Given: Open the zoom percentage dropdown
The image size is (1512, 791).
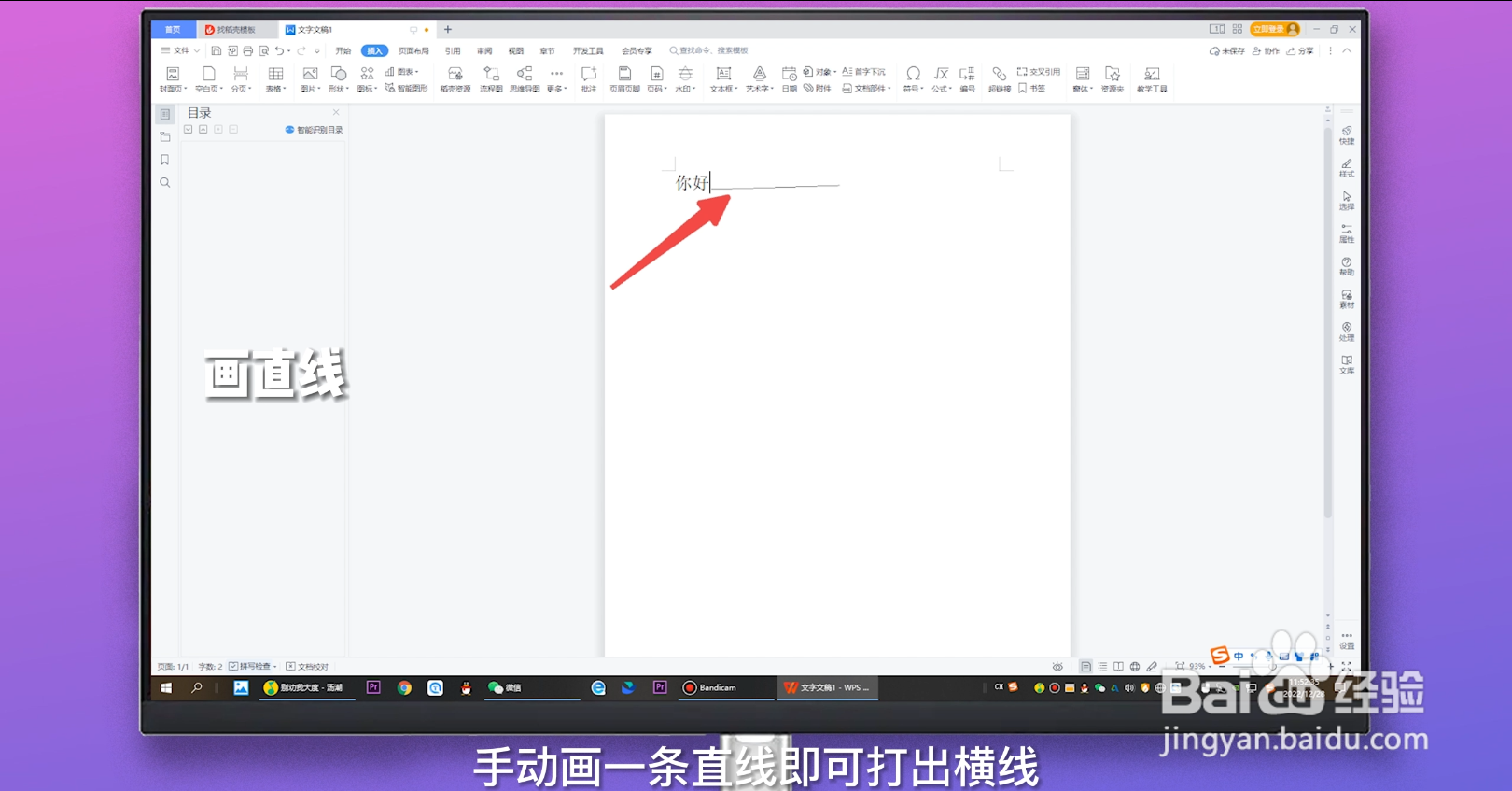Looking at the screenshot, I should pyautogui.click(x=1200, y=667).
